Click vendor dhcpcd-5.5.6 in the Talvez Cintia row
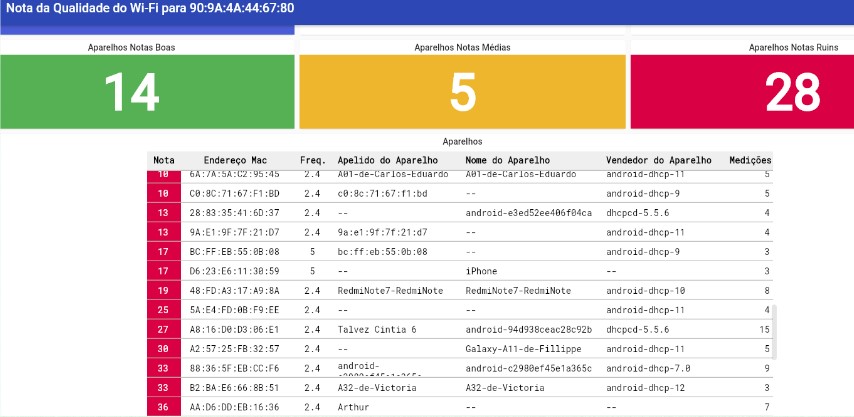854x417 pixels. (638, 330)
